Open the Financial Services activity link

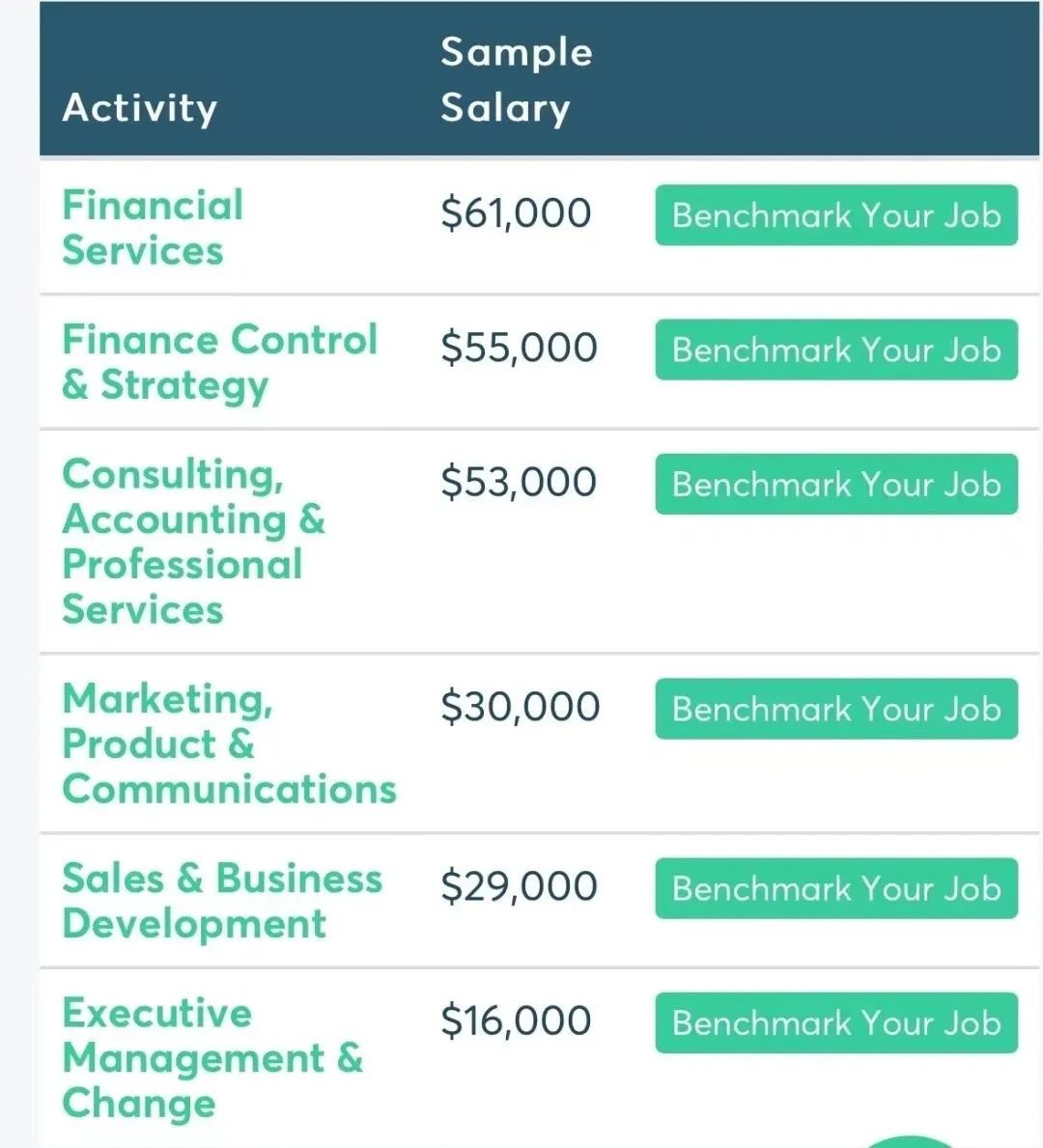[x=153, y=228]
